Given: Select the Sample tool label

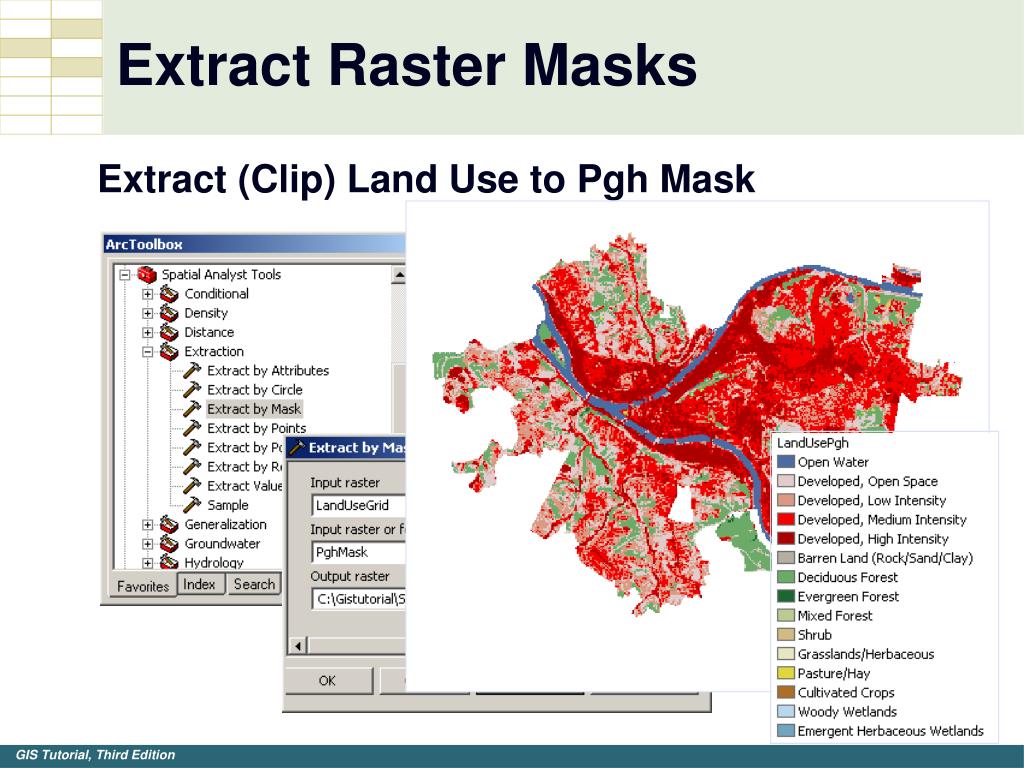Looking at the screenshot, I should 227,505.
